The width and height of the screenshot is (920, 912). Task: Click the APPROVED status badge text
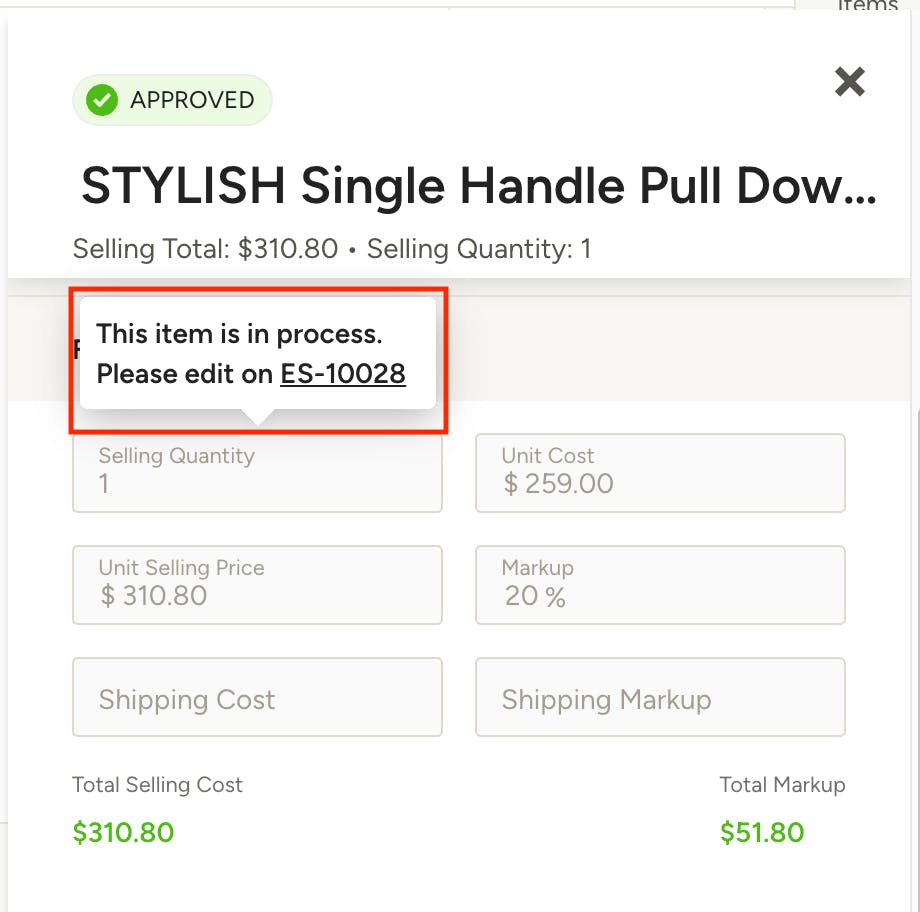[192, 100]
